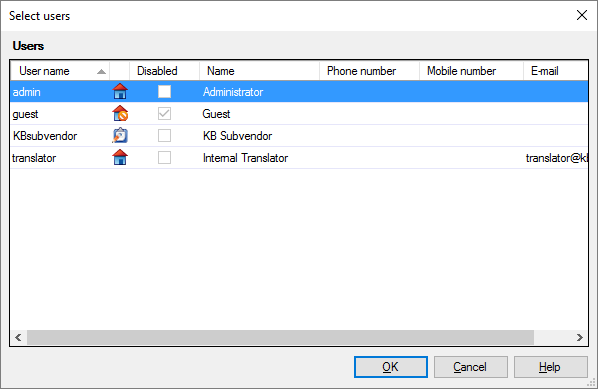The image size is (598, 389).
Task: Click the horizontal scrollbar left arrow
Action: (18, 337)
